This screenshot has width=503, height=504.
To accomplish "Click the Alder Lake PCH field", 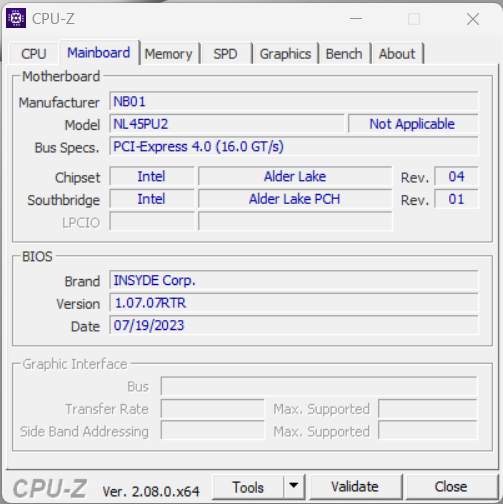I will [295, 199].
